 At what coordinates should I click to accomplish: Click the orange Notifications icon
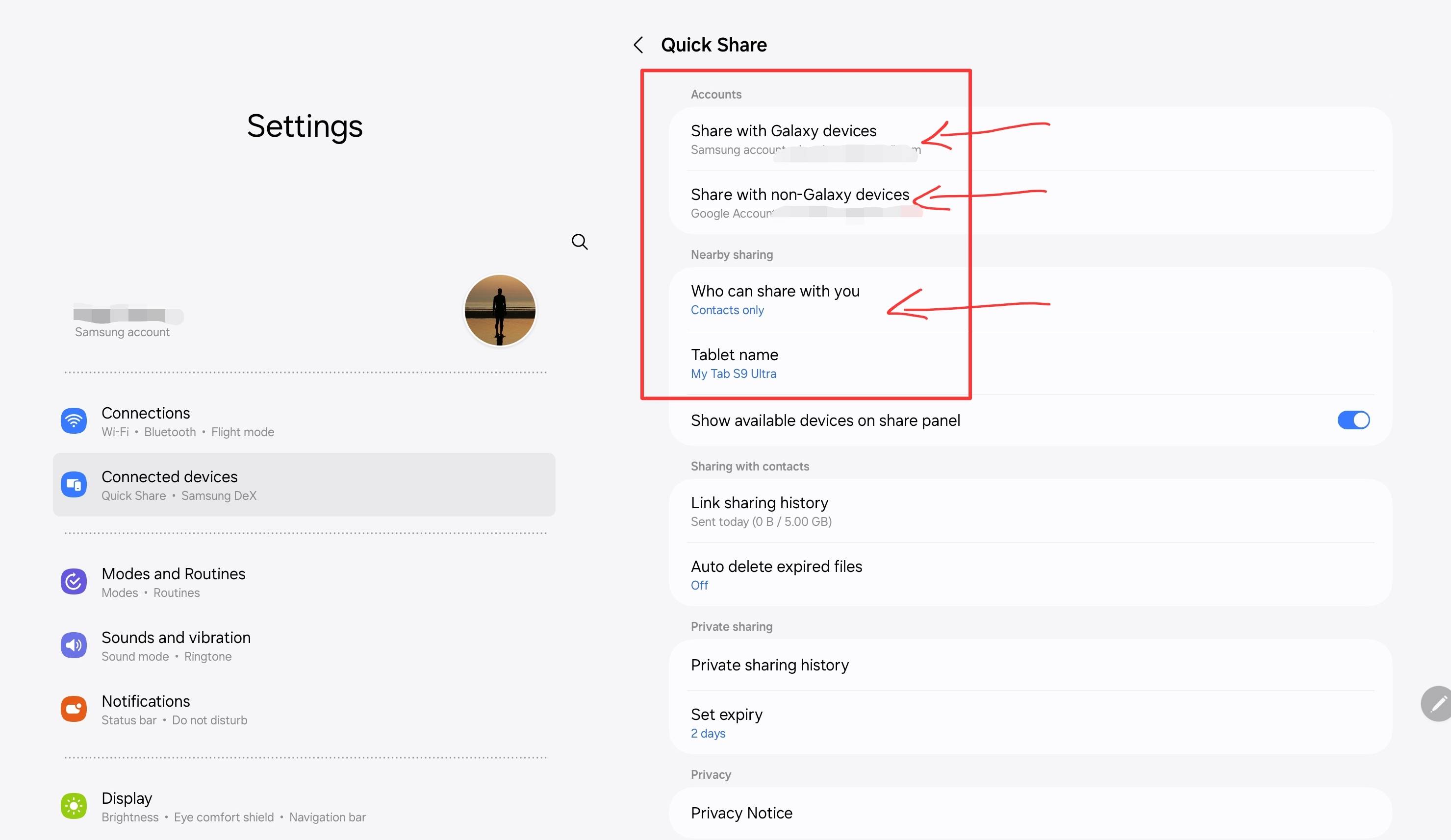[74, 709]
